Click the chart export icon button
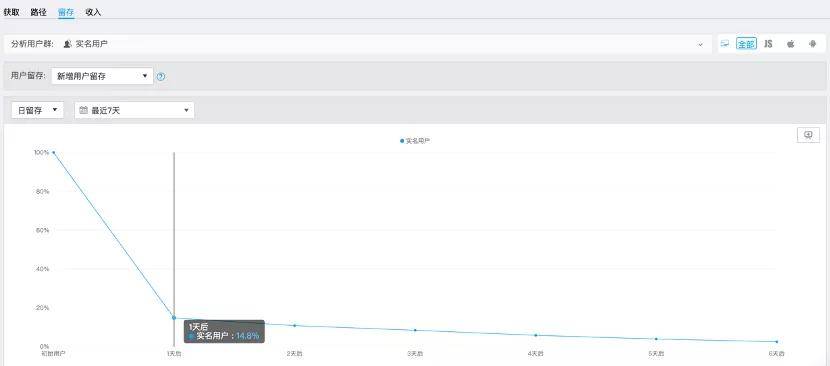 pos(808,135)
